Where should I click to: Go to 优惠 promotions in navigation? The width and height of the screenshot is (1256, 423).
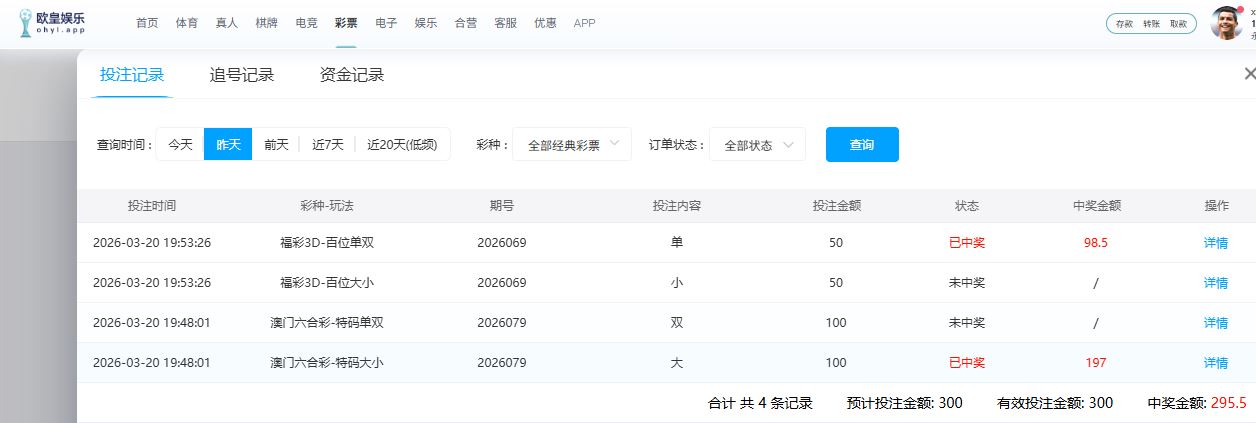click(545, 23)
